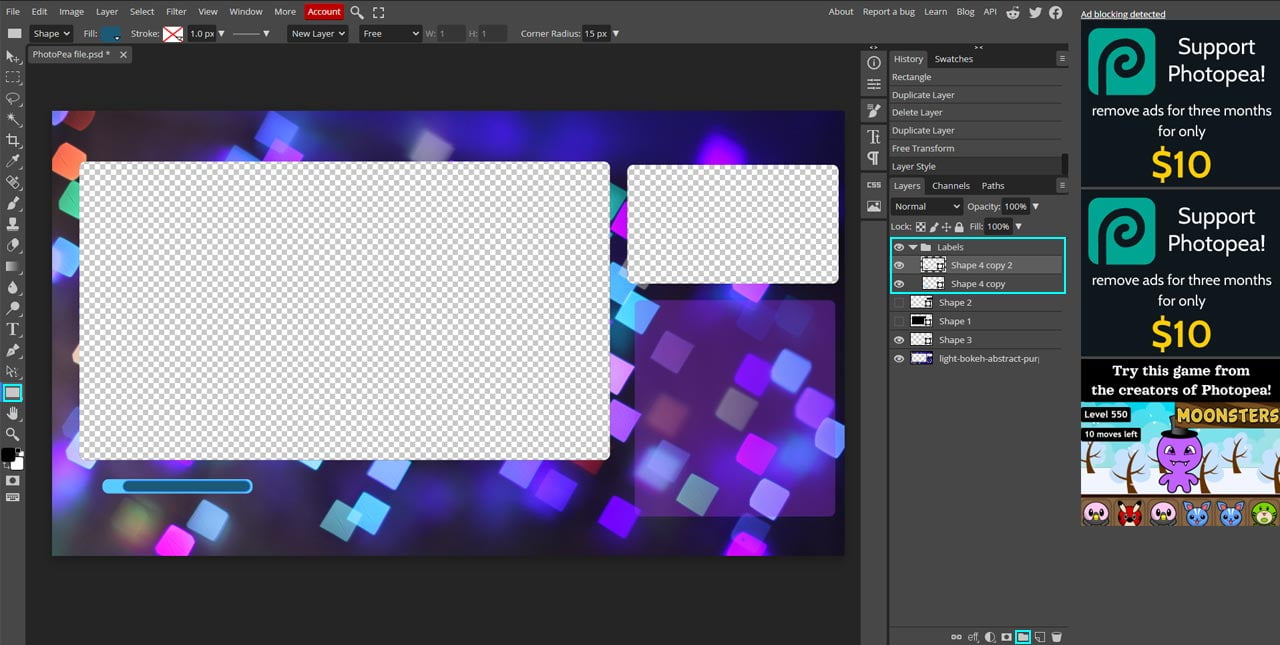Screen dimensions: 1280x645
Task: Show the Shape 2 layer
Action: coord(899,302)
